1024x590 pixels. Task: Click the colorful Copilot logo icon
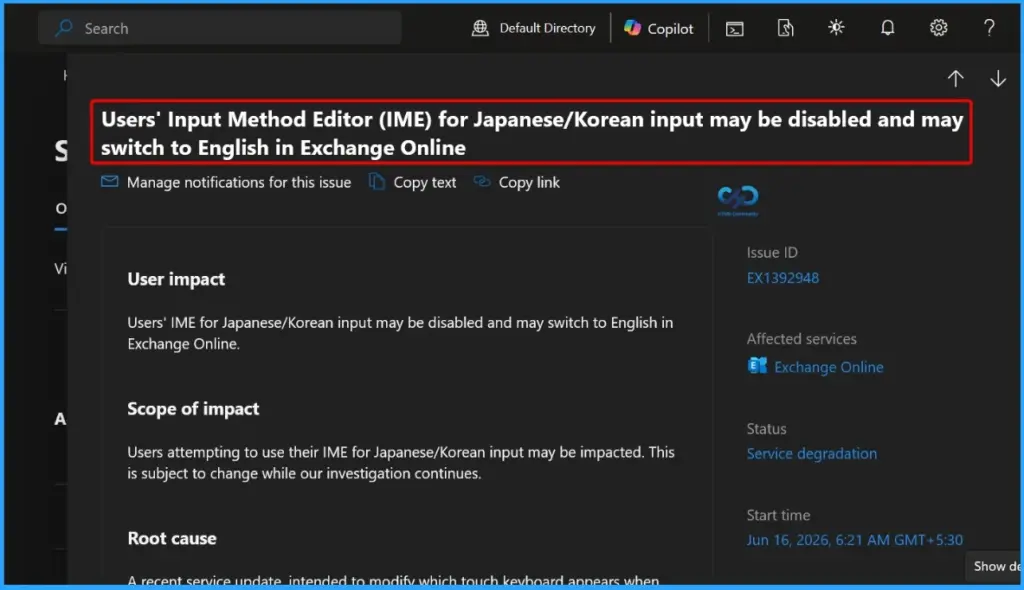pyautogui.click(x=632, y=27)
